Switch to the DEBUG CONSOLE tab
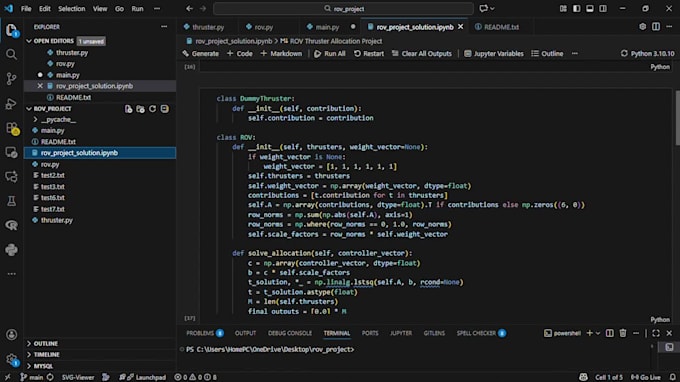The image size is (680, 382). pyautogui.click(x=290, y=333)
